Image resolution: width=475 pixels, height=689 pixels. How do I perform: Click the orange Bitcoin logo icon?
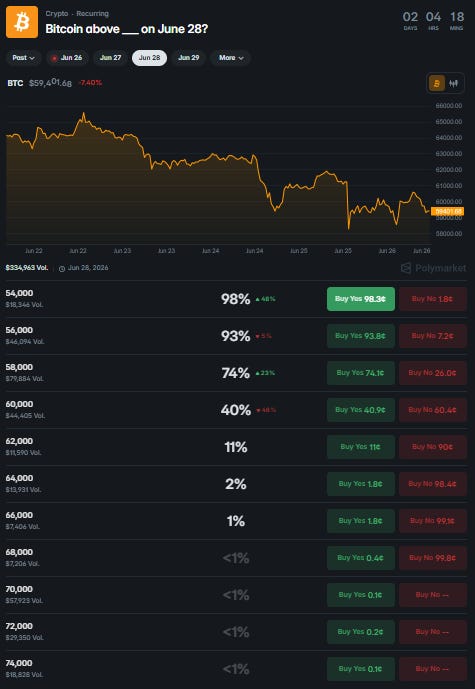click(22, 22)
